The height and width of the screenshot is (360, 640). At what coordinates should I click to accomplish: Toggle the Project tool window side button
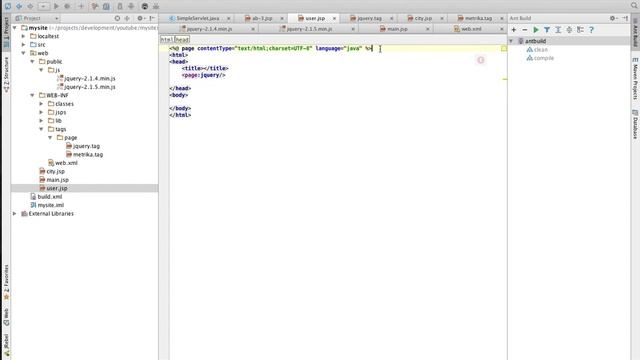(6, 33)
